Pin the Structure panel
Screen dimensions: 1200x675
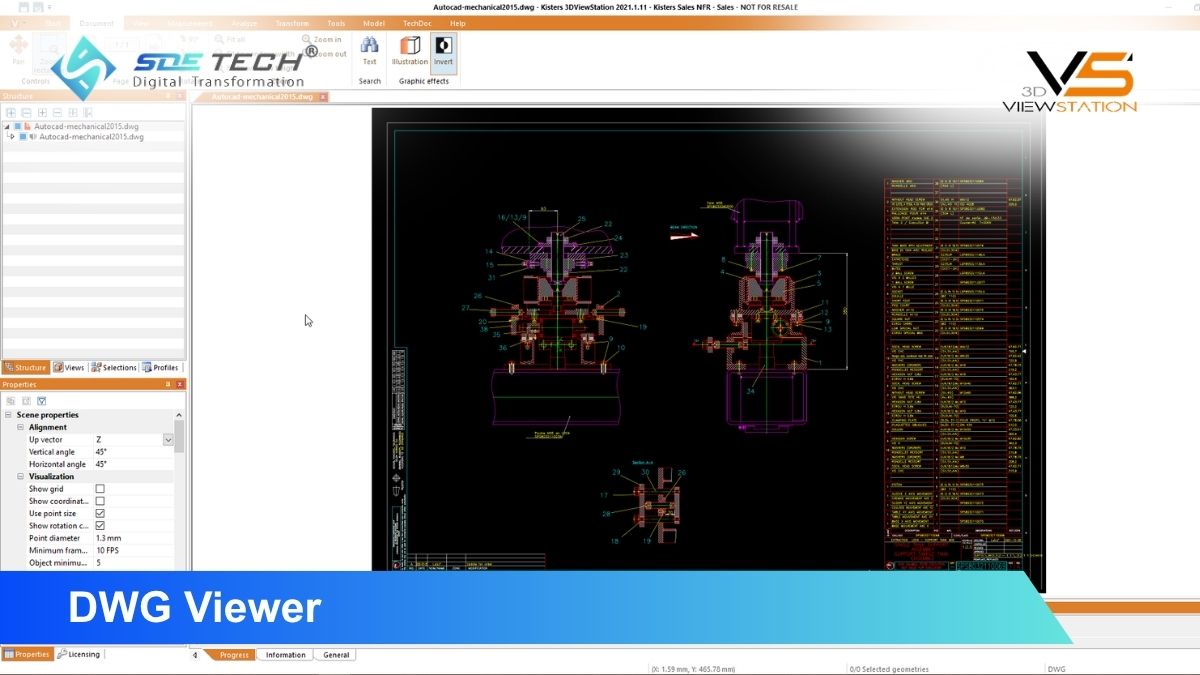click(168, 96)
